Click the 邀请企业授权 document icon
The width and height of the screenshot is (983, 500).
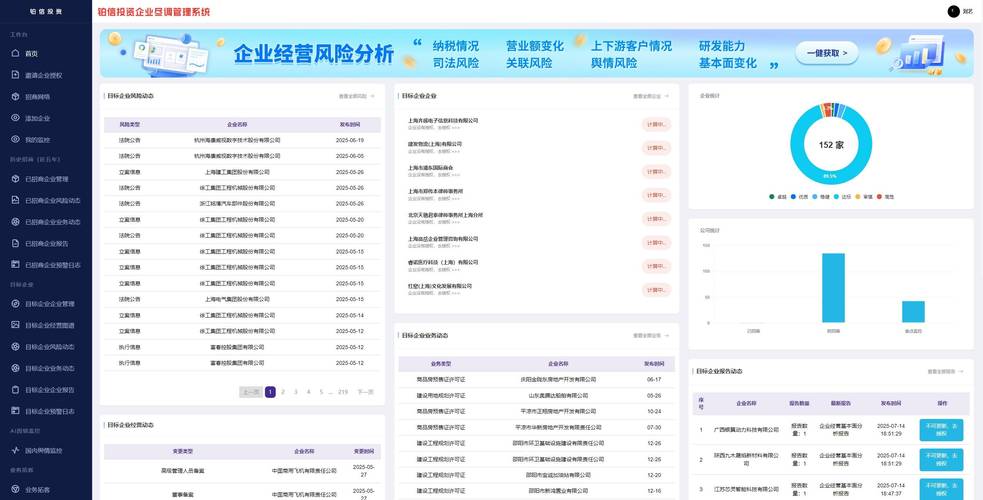16,75
